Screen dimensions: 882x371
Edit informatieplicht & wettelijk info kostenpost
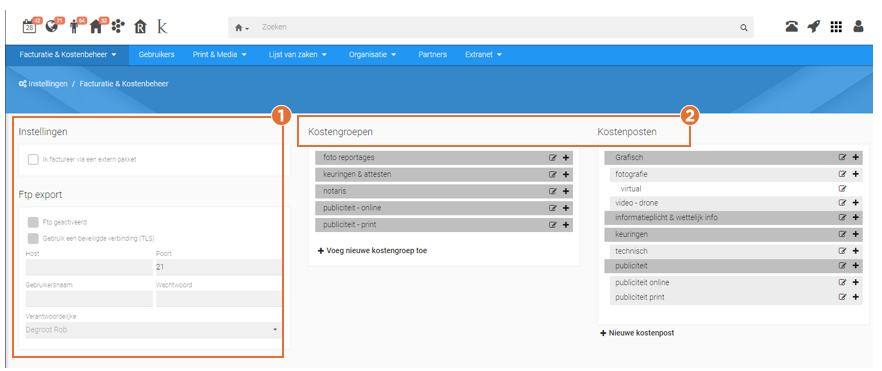tap(843, 217)
